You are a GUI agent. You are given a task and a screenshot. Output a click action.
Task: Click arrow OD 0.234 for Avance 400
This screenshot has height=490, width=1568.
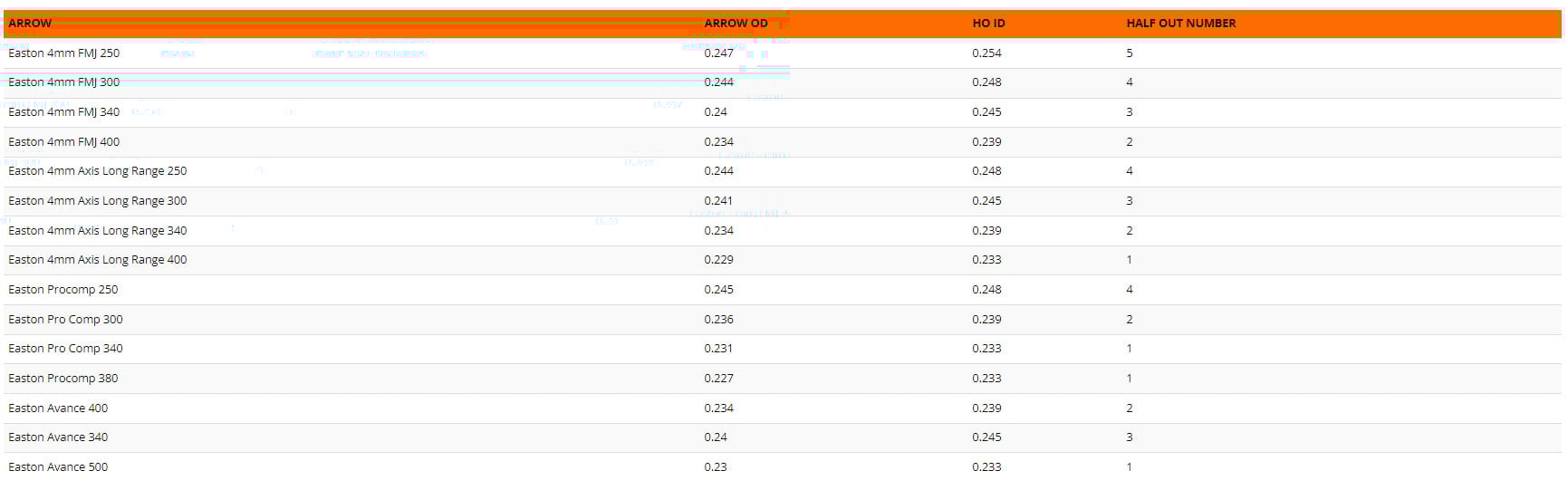[718, 408]
